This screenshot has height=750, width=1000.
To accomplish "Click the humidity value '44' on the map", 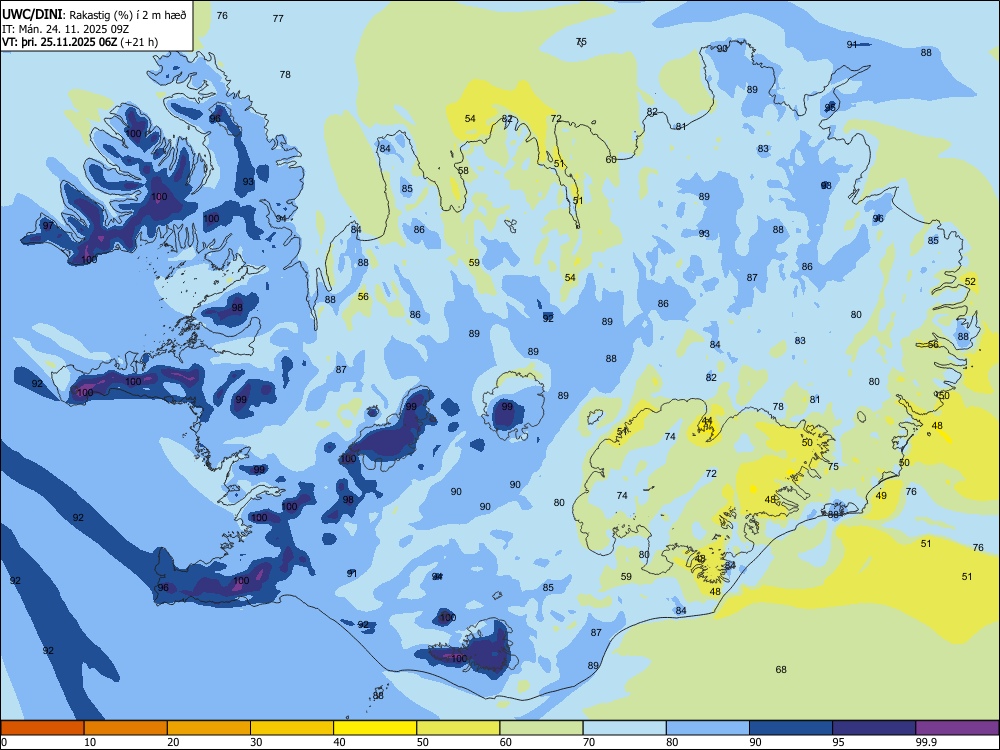I will coord(707,422).
